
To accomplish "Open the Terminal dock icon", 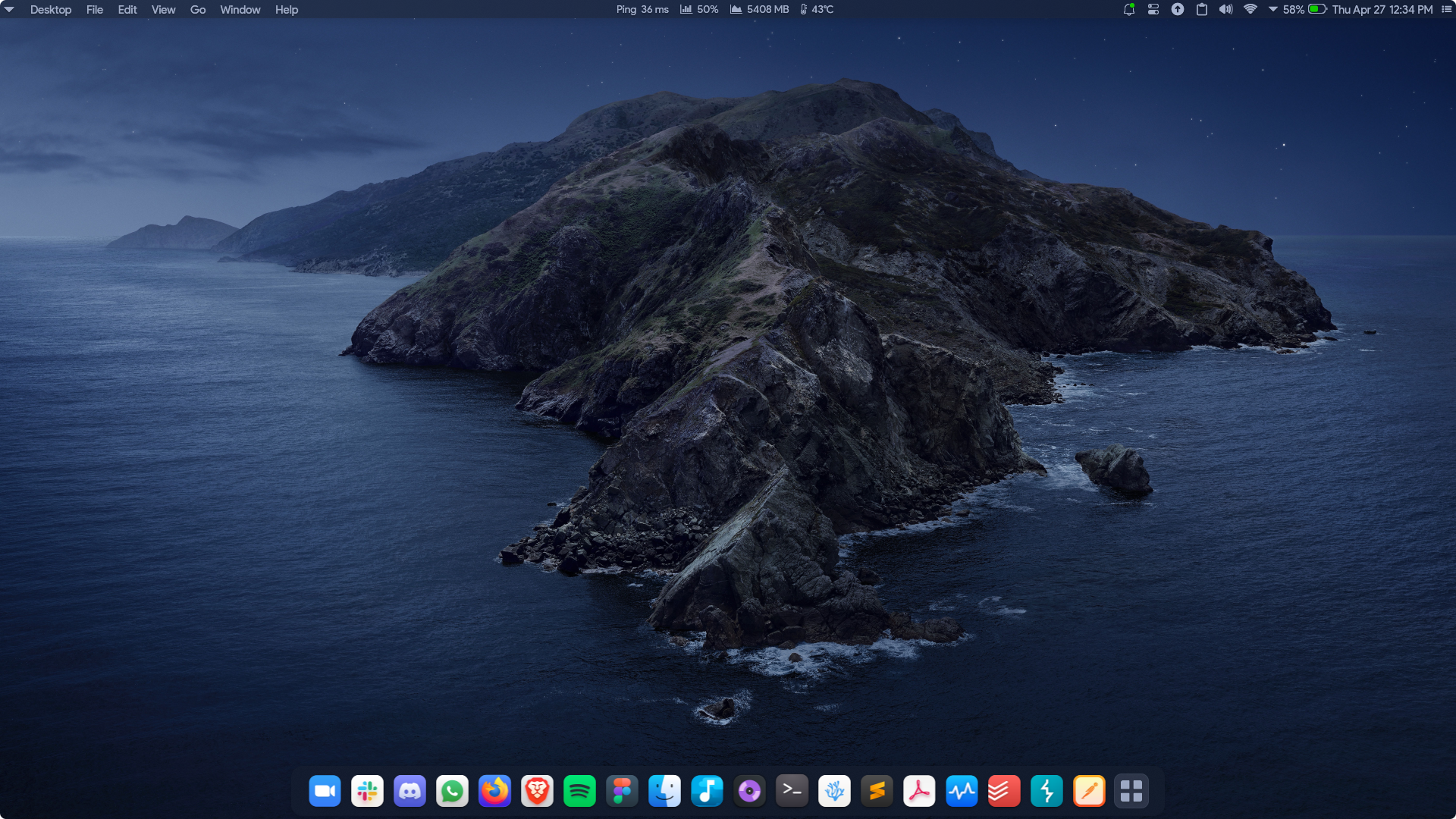I will (x=792, y=791).
